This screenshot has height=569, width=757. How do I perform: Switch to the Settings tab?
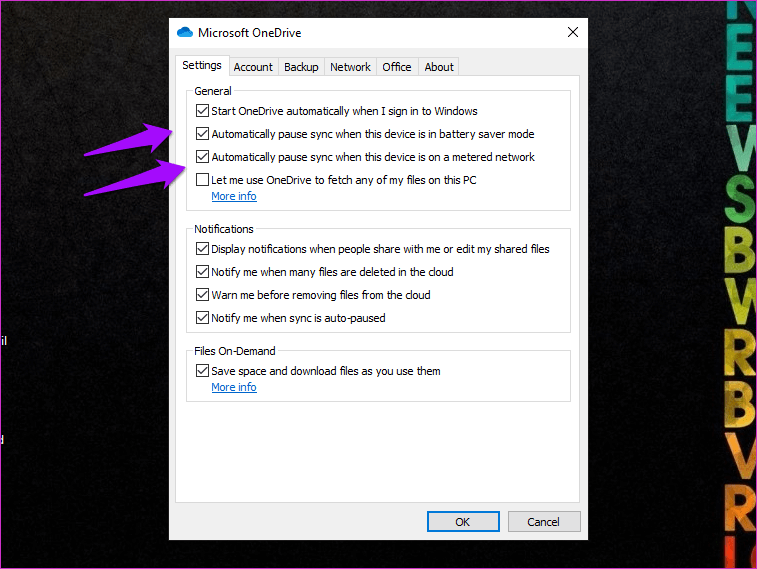point(202,65)
